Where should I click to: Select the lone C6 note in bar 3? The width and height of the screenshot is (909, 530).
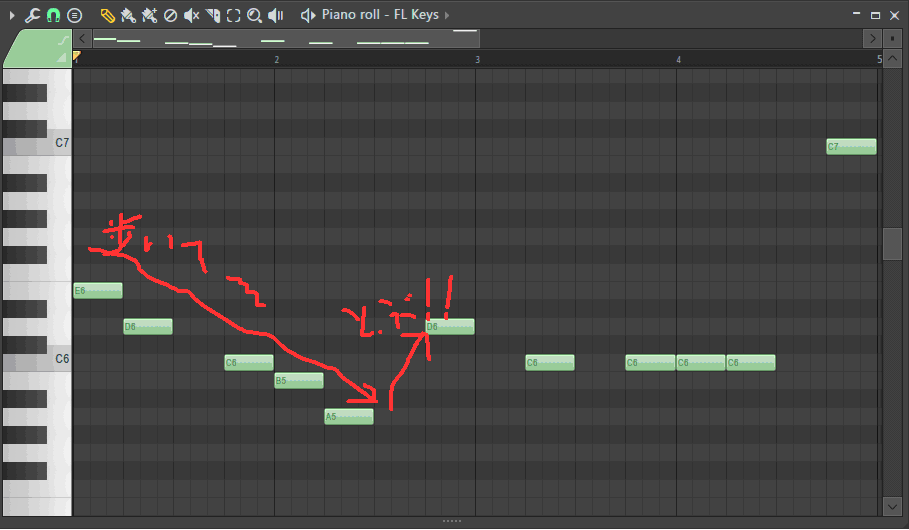click(550, 362)
